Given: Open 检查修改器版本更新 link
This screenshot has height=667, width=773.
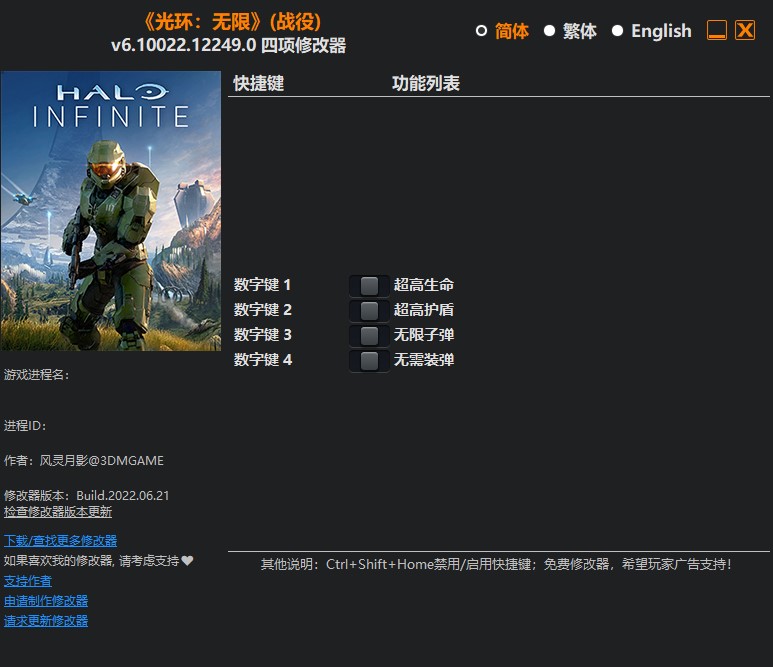Looking at the screenshot, I should 58,512.
